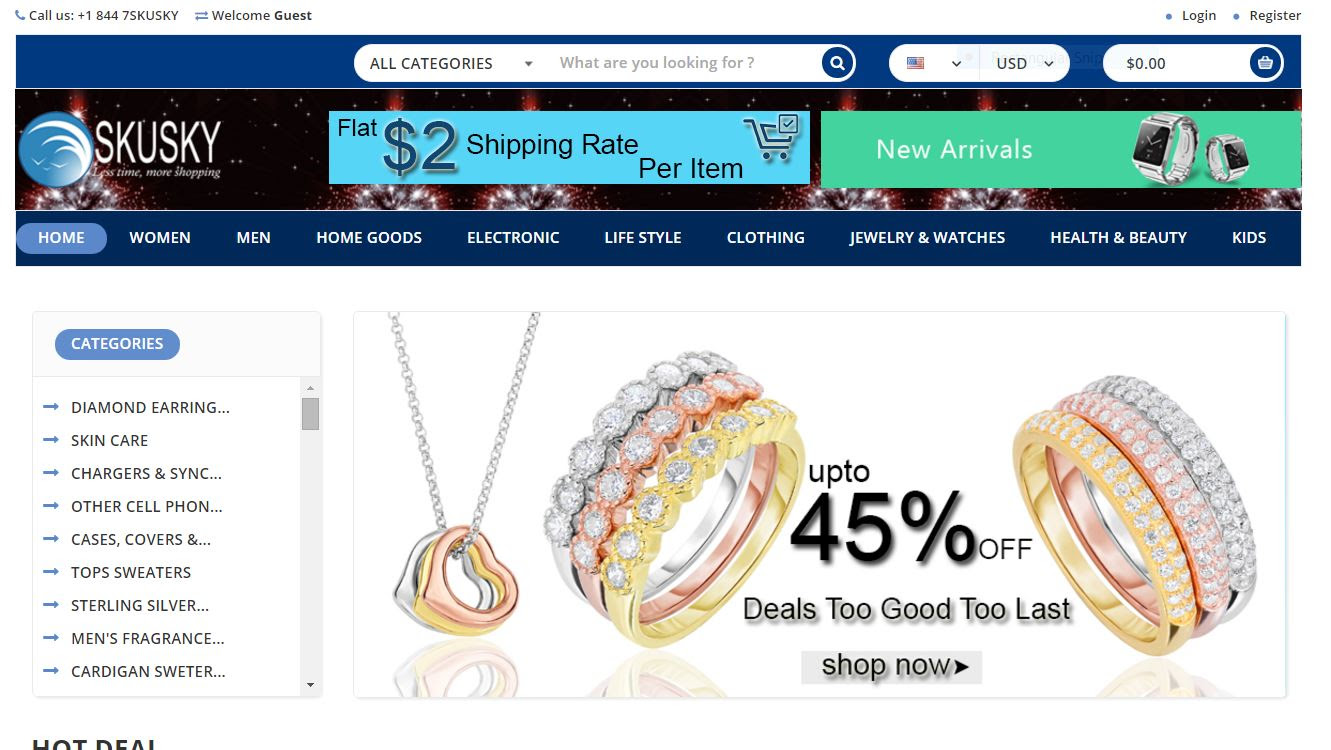This screenshot has height=750, width=1331.
Task: Click the categories list scrollbar down arrow
Action: click(310, 685)
